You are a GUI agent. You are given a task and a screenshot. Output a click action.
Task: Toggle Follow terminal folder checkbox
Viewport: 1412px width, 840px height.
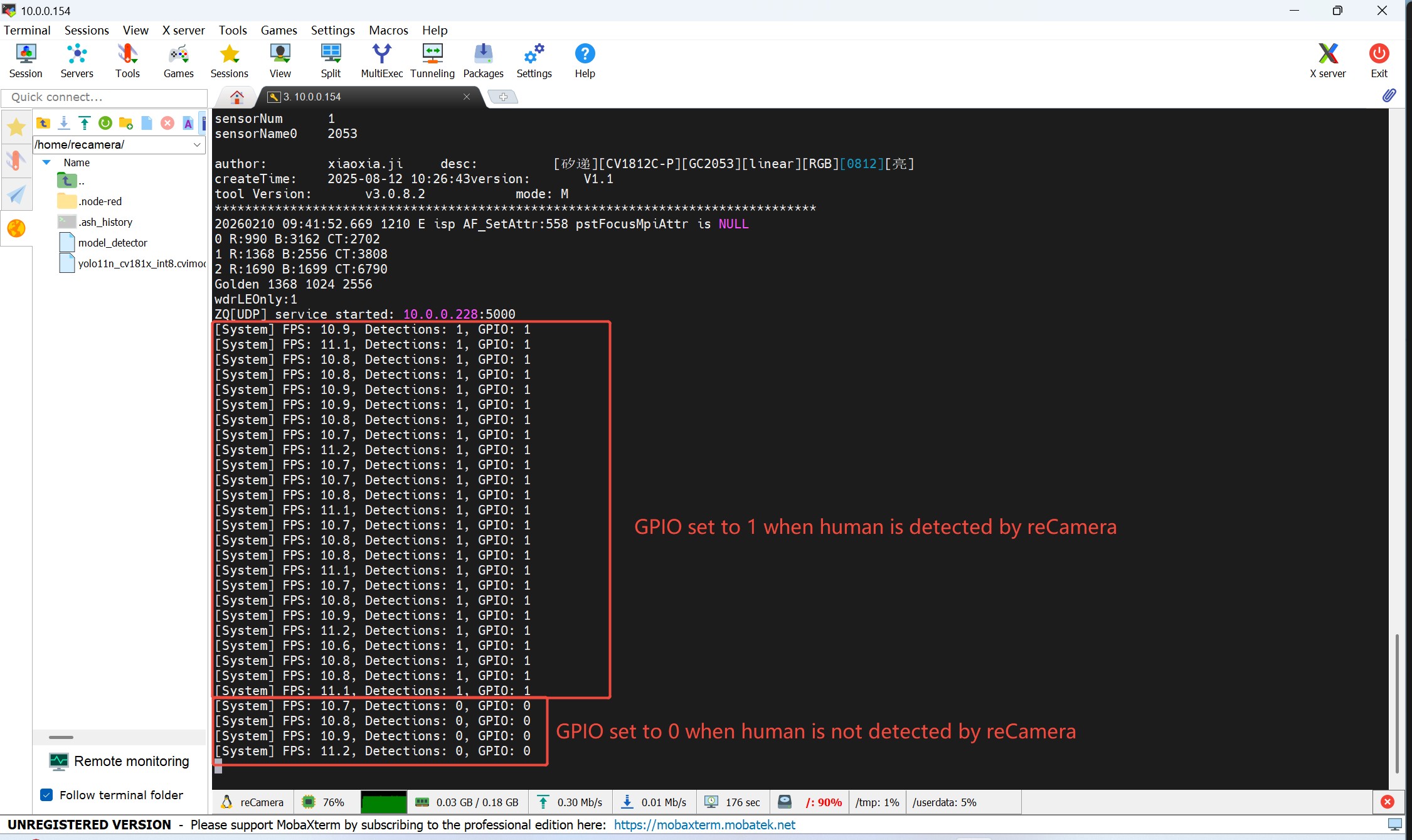46,795
